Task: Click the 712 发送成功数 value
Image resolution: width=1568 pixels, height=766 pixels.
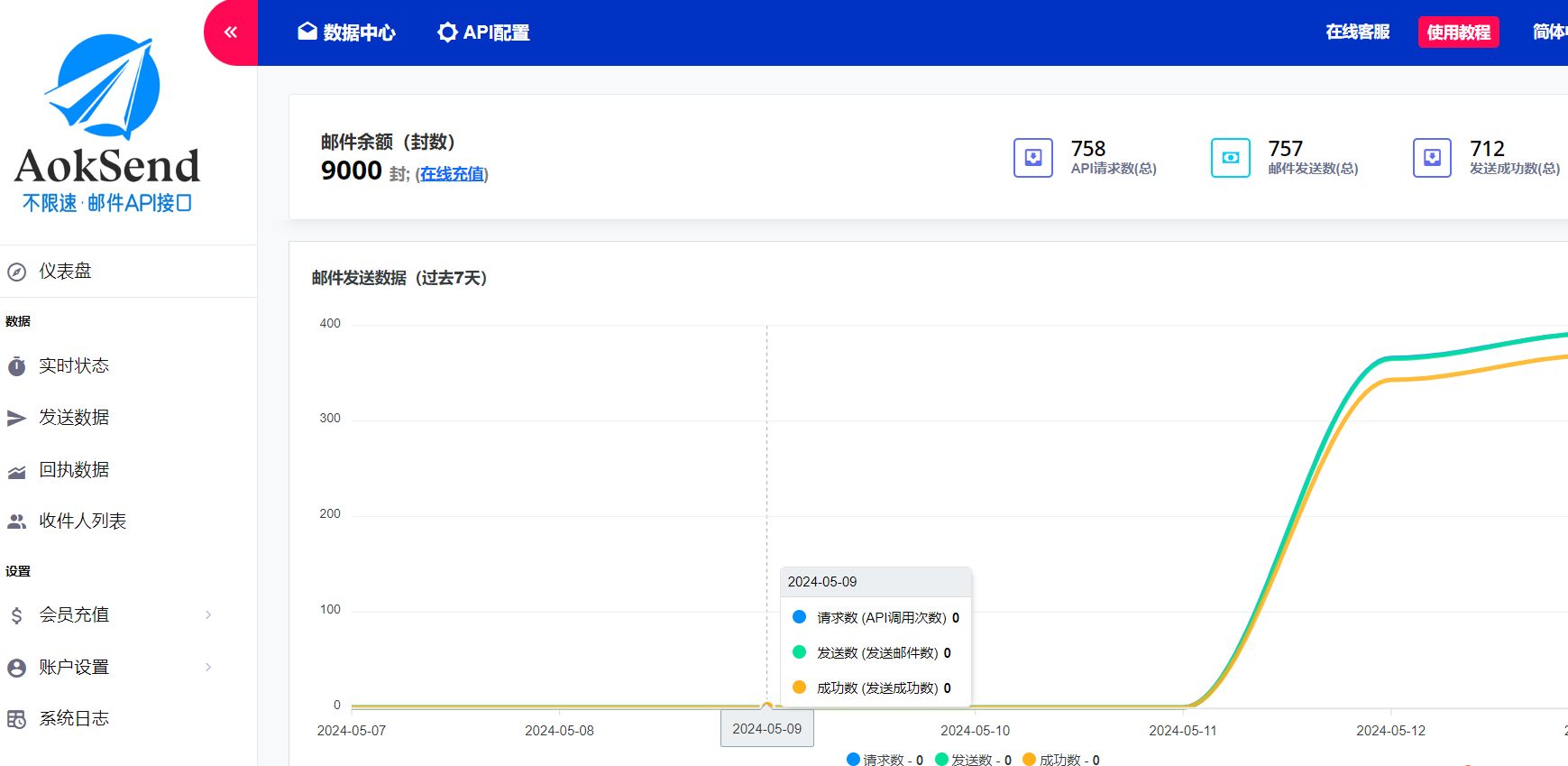Action: tap(1488, 148)
